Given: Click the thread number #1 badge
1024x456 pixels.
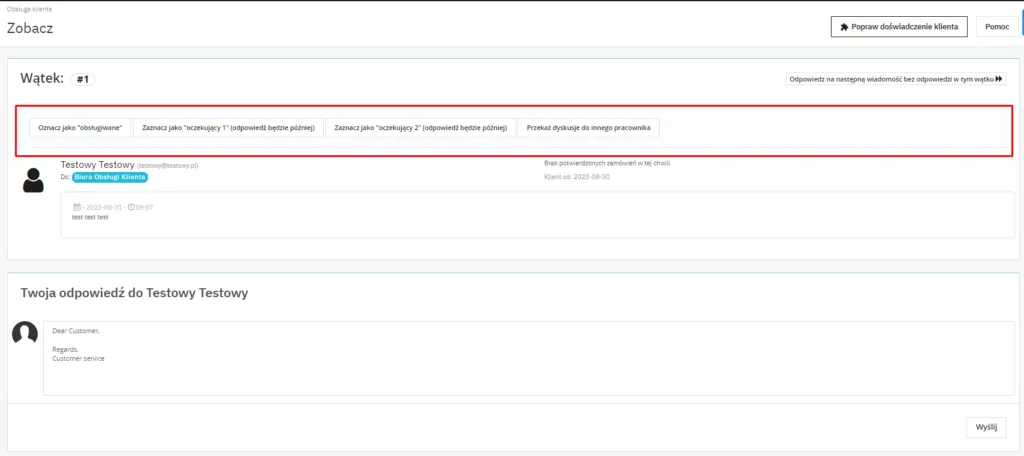Looking at the screenshot, I should (82, 79).
